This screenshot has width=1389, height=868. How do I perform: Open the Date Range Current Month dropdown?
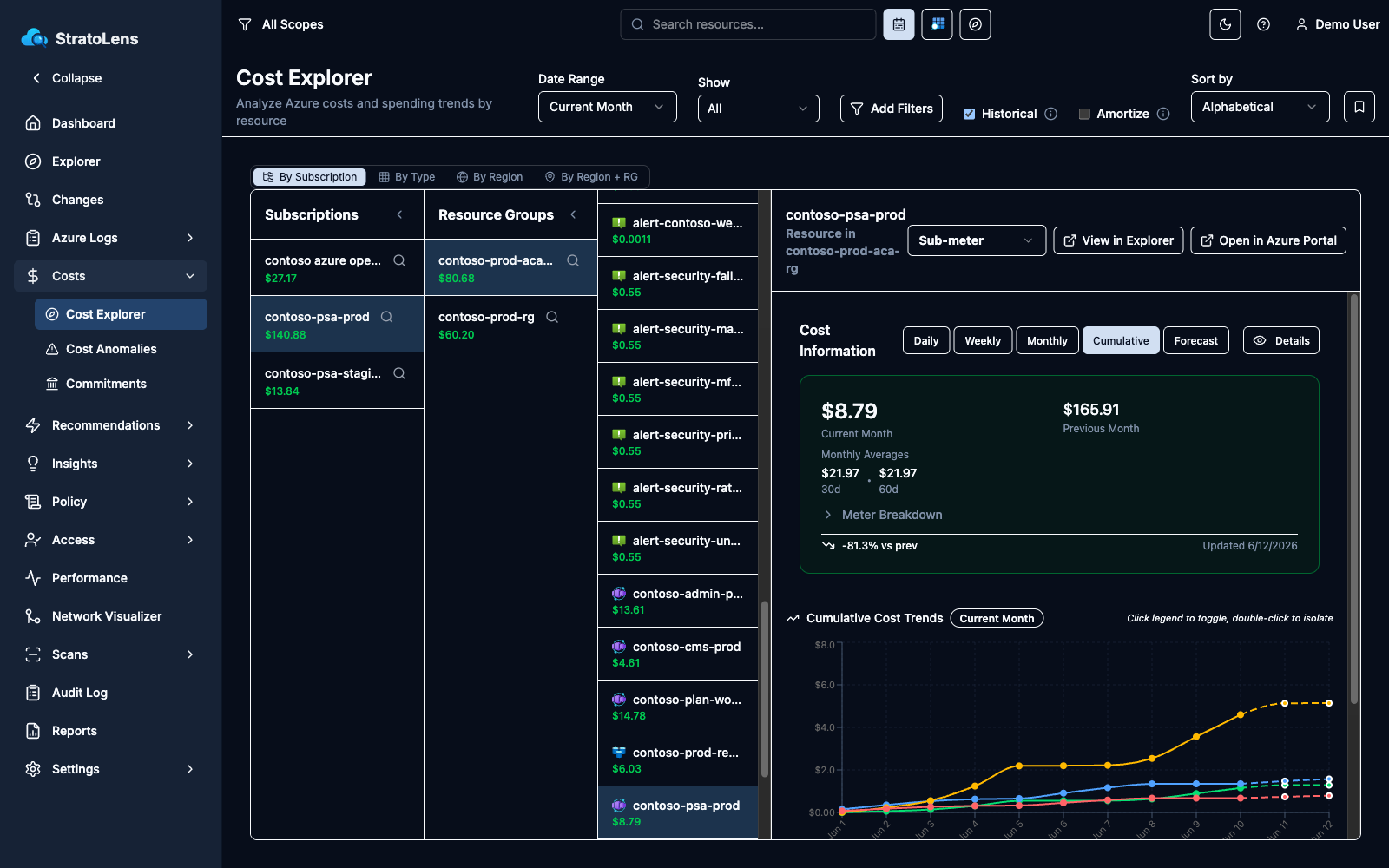[x=608, y=107]
